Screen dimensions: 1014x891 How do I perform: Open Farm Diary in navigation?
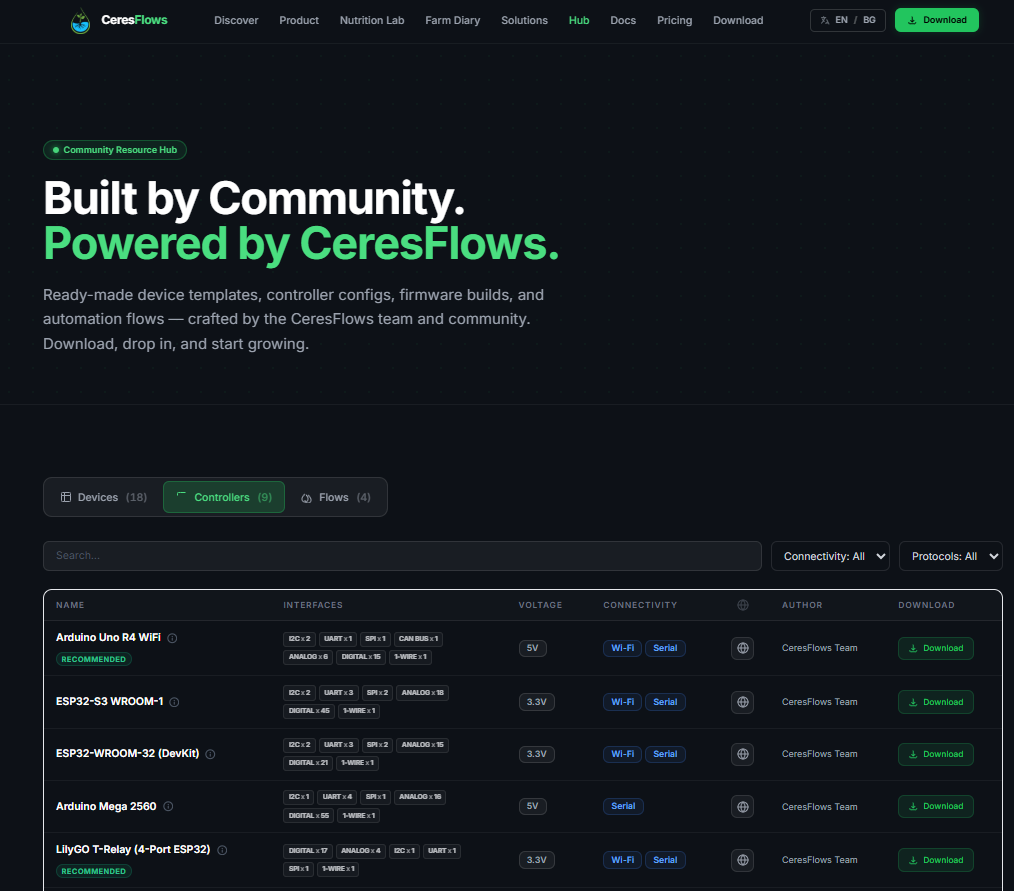pos(453,21)
